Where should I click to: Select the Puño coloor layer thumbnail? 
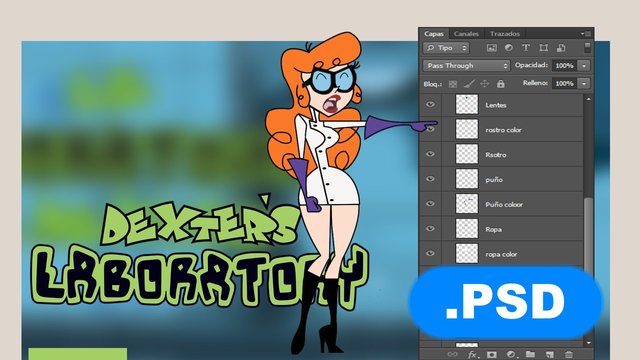467,204
